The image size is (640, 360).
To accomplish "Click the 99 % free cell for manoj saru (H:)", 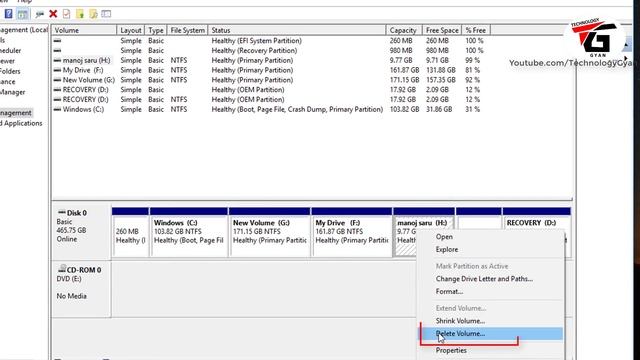I will click(x=472, y=60).
